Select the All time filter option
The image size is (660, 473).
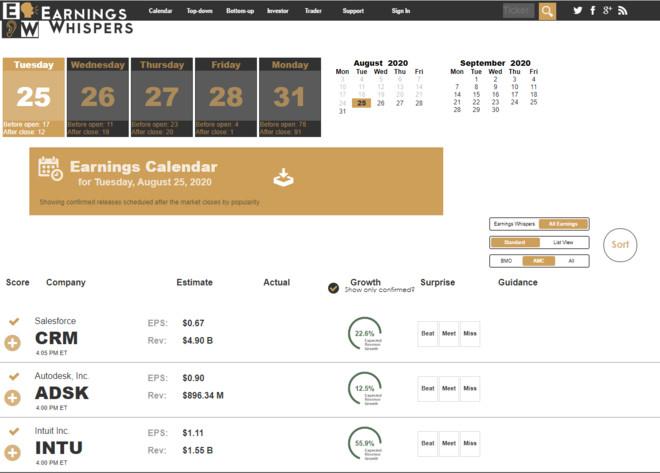[x=571, y=261]
